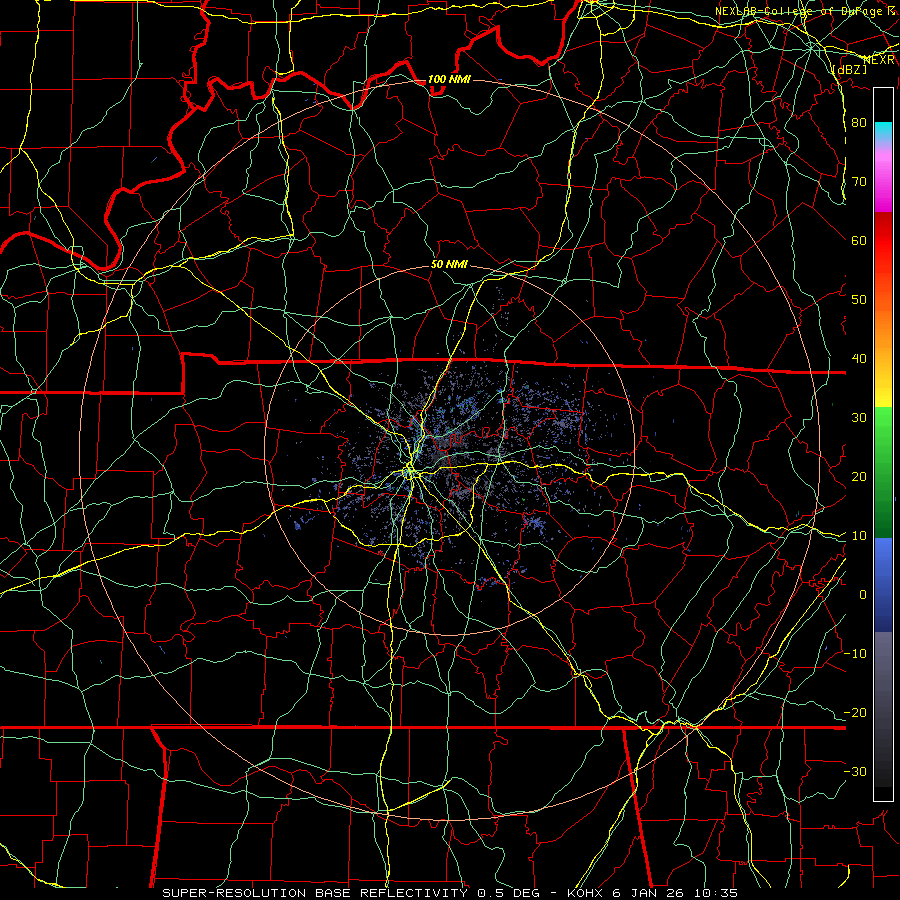
Task: Click the "[dBZ]" units label
Action: pyautogui.click(x=849, y=69)
